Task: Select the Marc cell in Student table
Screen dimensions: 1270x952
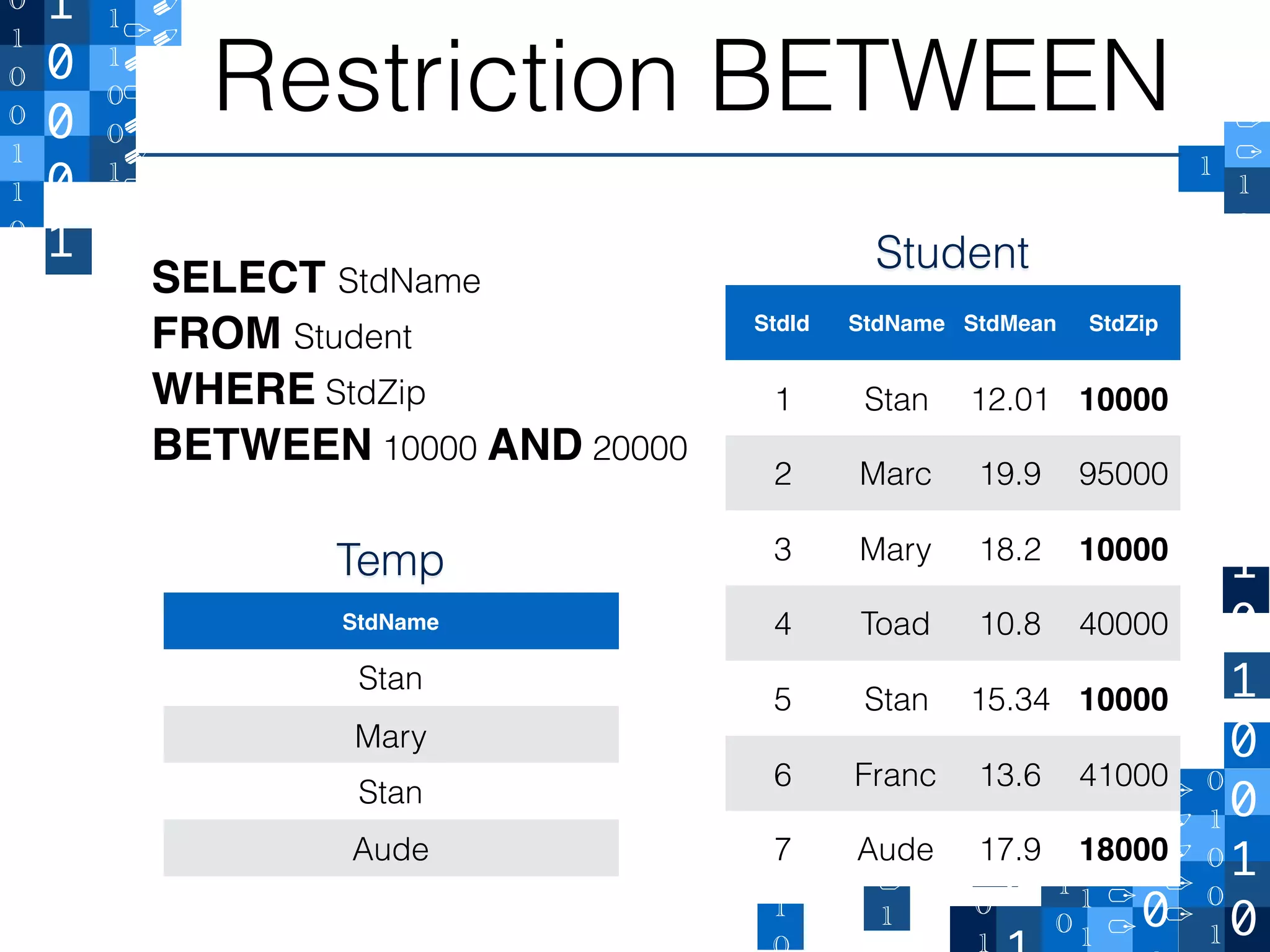Action: tap(895, 474)
